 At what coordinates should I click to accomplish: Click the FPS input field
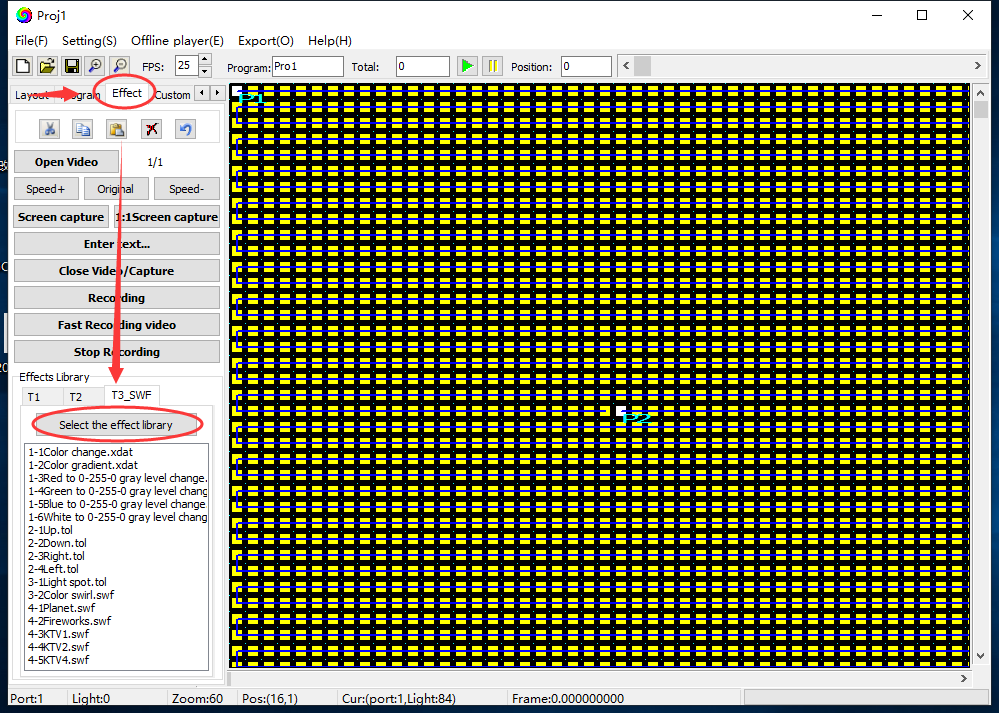click(186, 66)
